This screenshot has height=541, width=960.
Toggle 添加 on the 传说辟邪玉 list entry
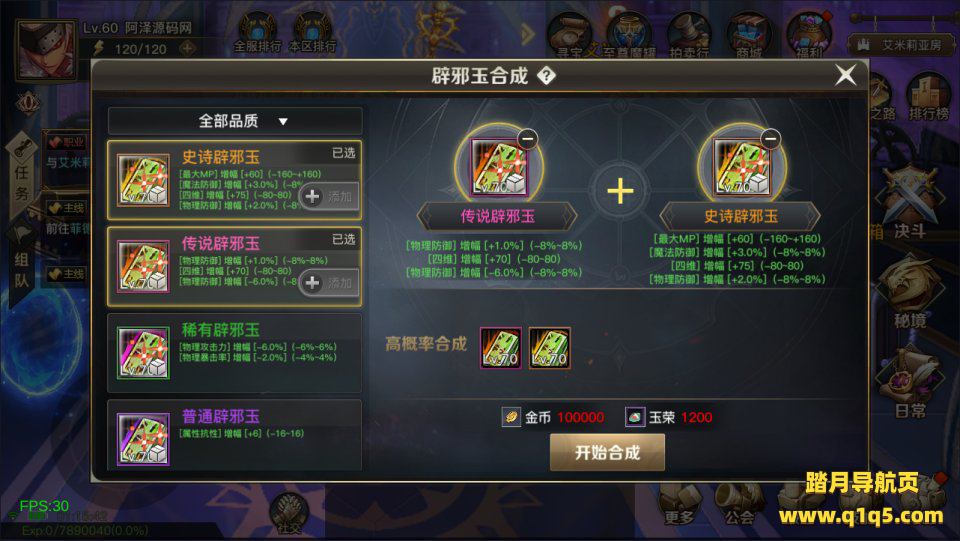[x=329, y=283]
